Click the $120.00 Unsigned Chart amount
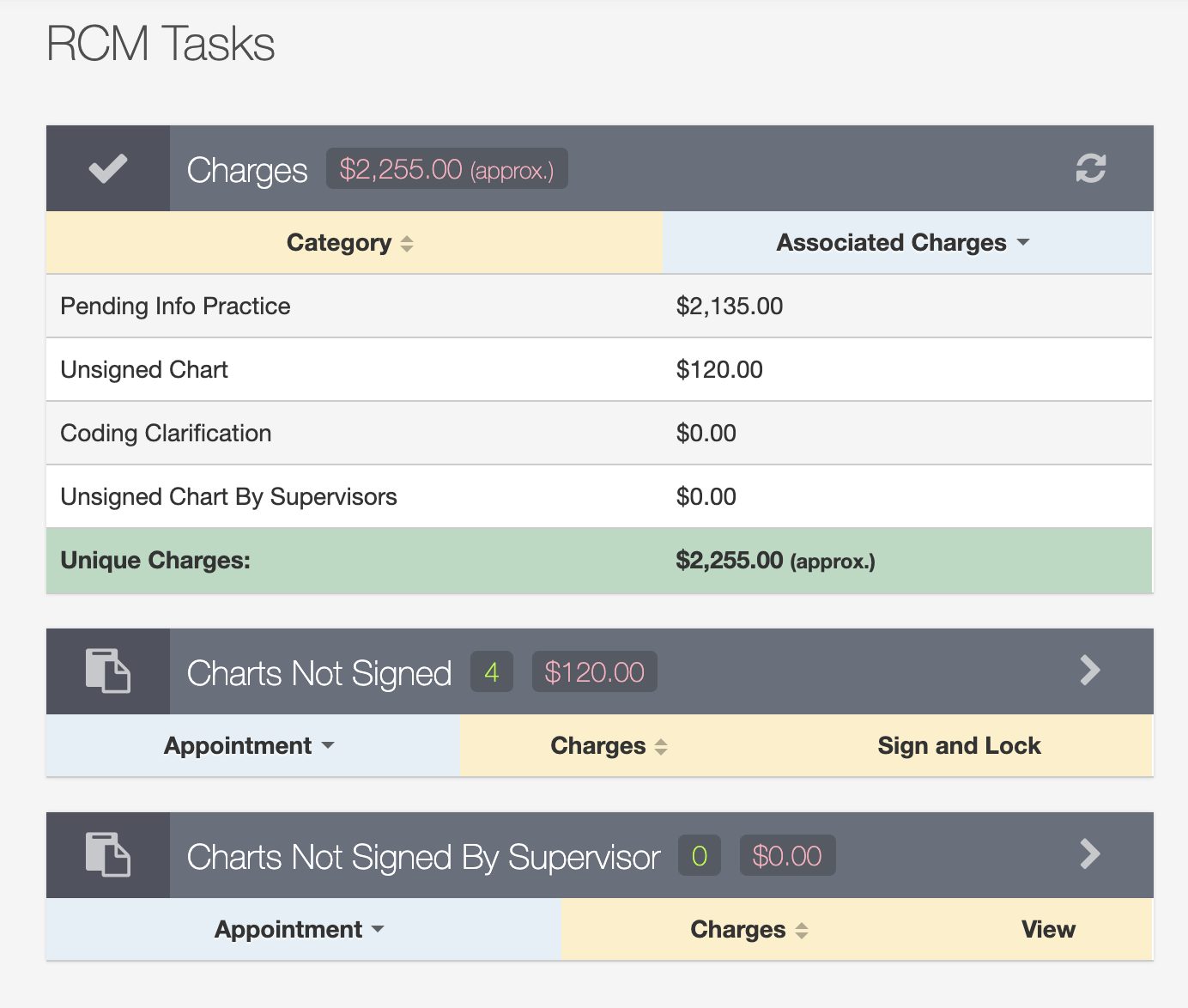Screen dimensions: 1188x1008 [719, 370]
